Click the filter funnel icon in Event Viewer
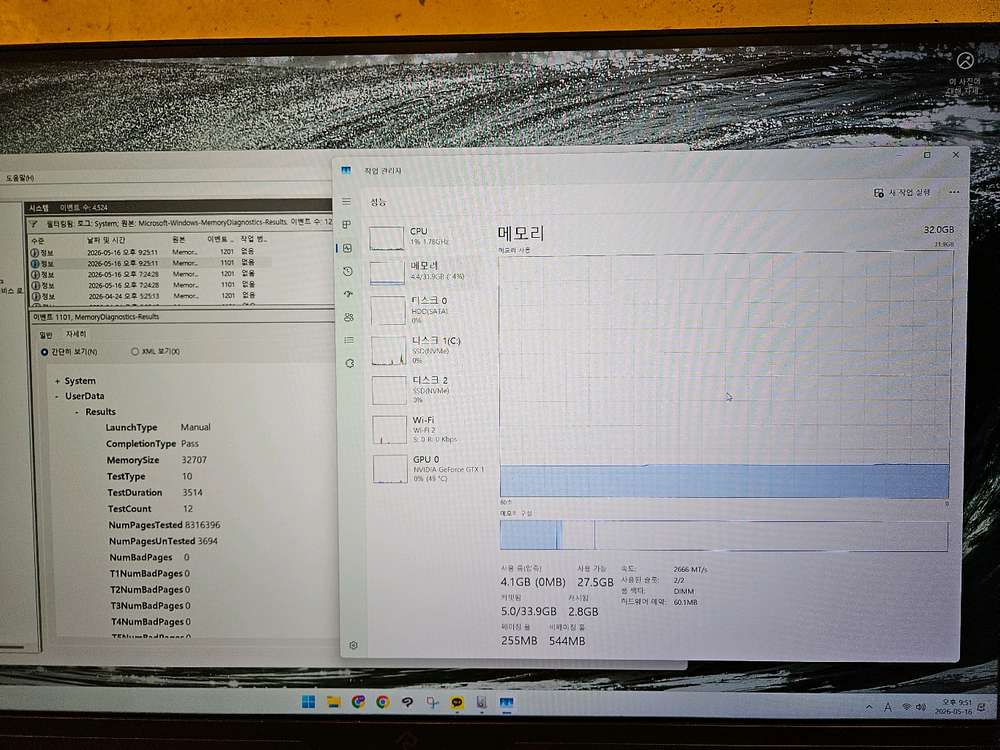The image size is (1000, 750). click(33, 224)
